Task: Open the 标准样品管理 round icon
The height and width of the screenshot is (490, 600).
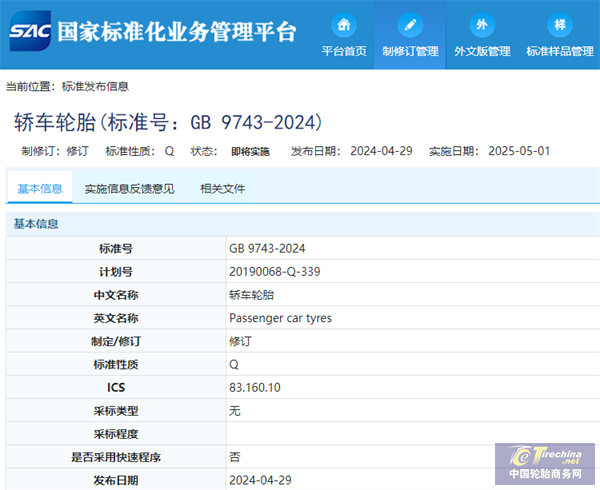Action: pos(560,25)
